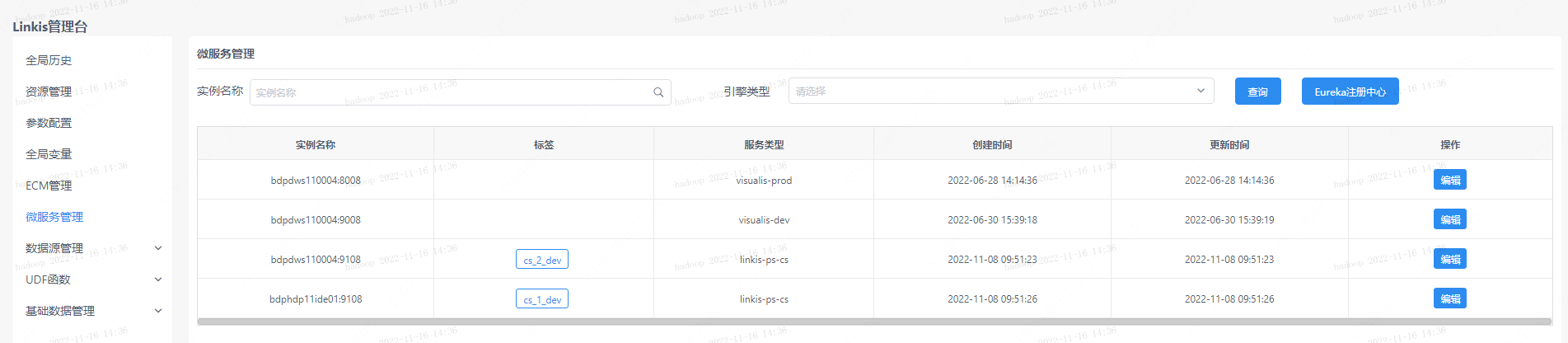
Task: Open 全局历史 in the sidebar
Action: coord(49,60)
